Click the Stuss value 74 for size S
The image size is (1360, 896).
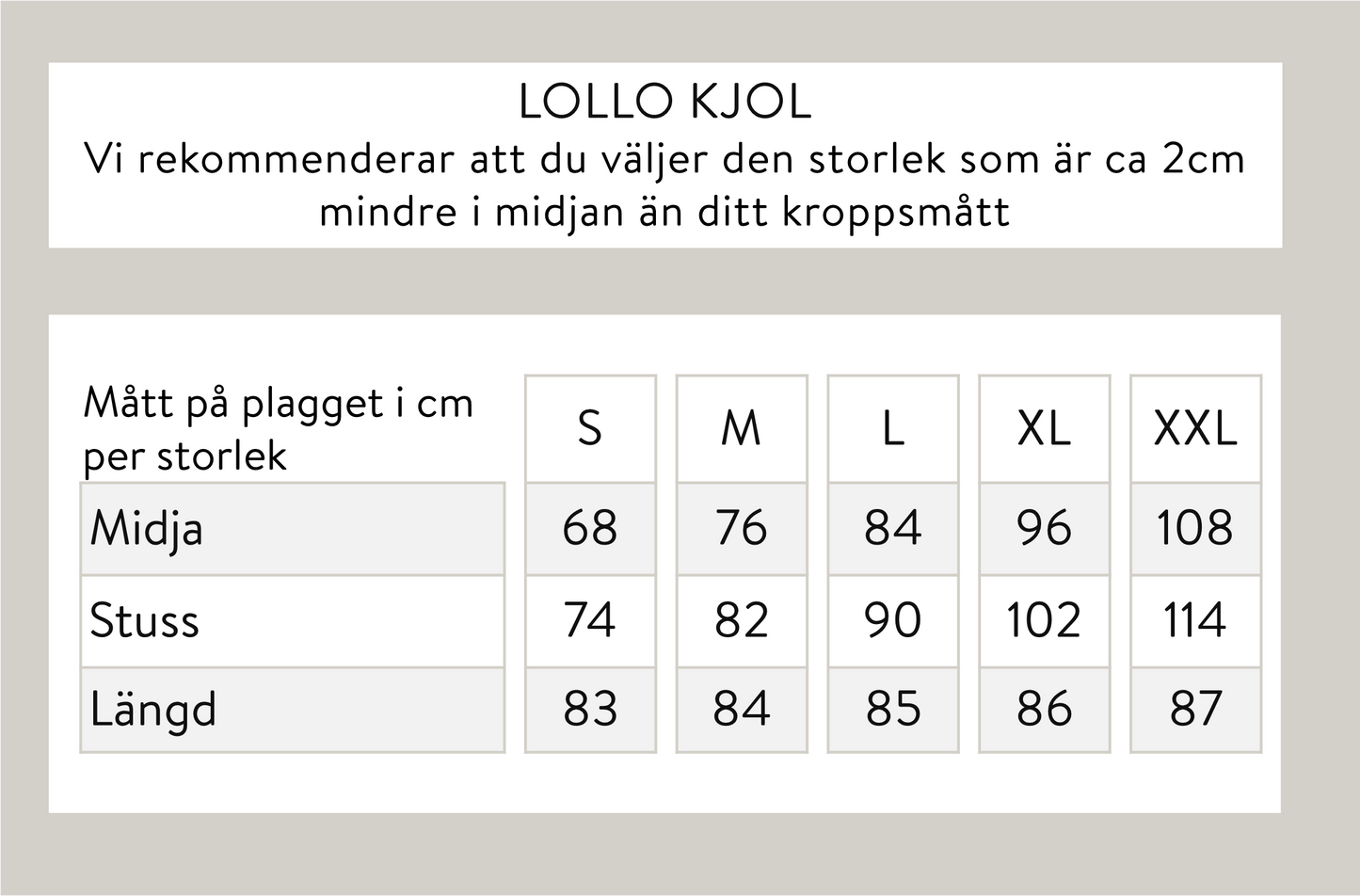[590, 620]
